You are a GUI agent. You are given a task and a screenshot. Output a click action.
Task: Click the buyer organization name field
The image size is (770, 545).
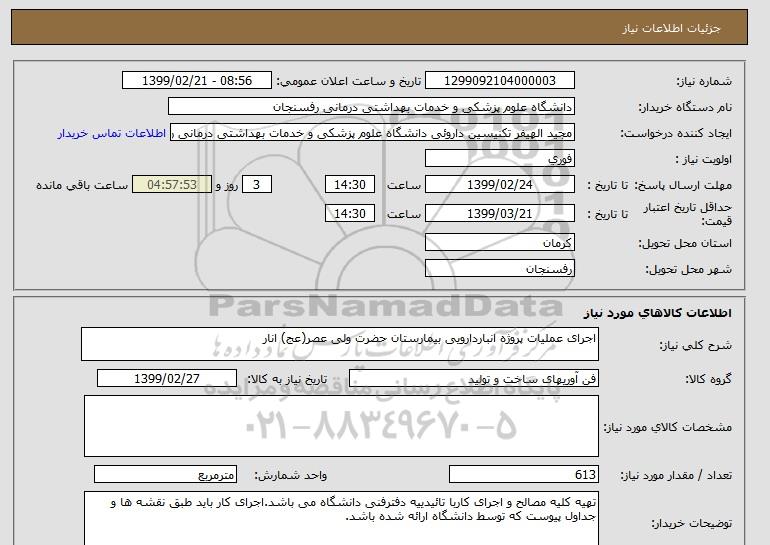[x=371, y=107]
